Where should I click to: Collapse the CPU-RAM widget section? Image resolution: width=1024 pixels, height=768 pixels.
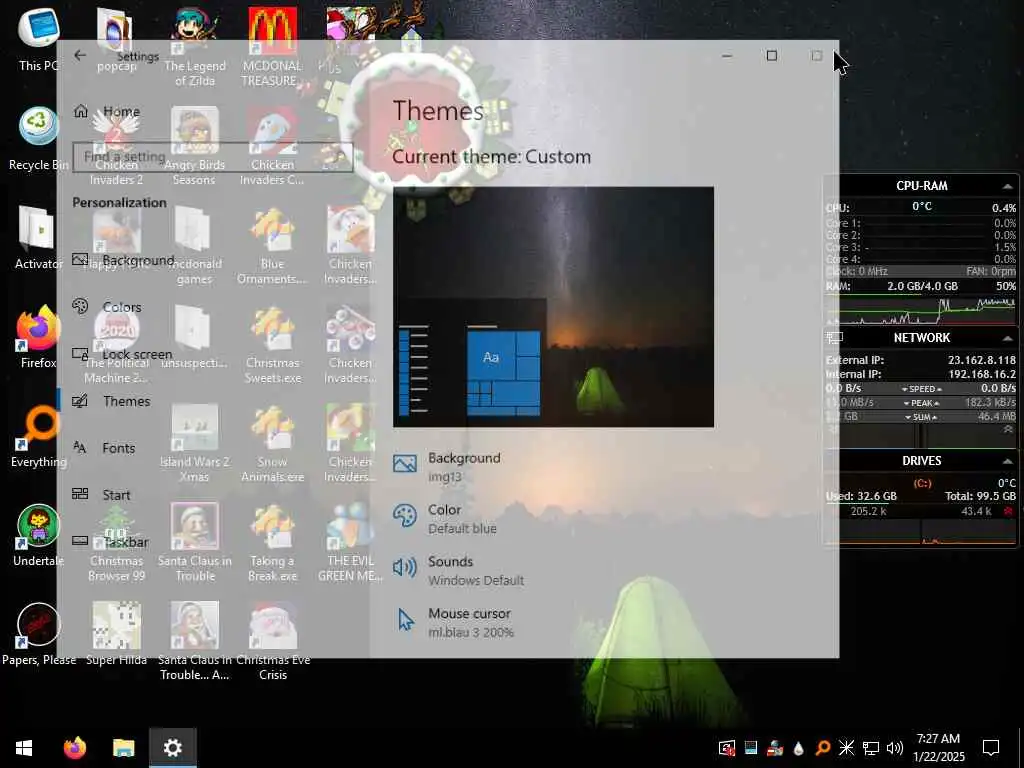[x=1007, y=187]
